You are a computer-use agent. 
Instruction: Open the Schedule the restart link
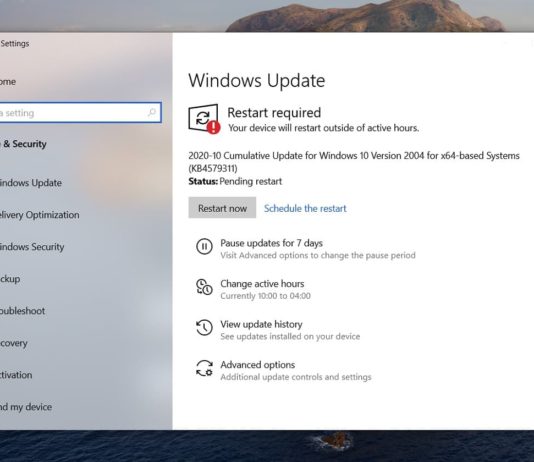click(305, 208)
